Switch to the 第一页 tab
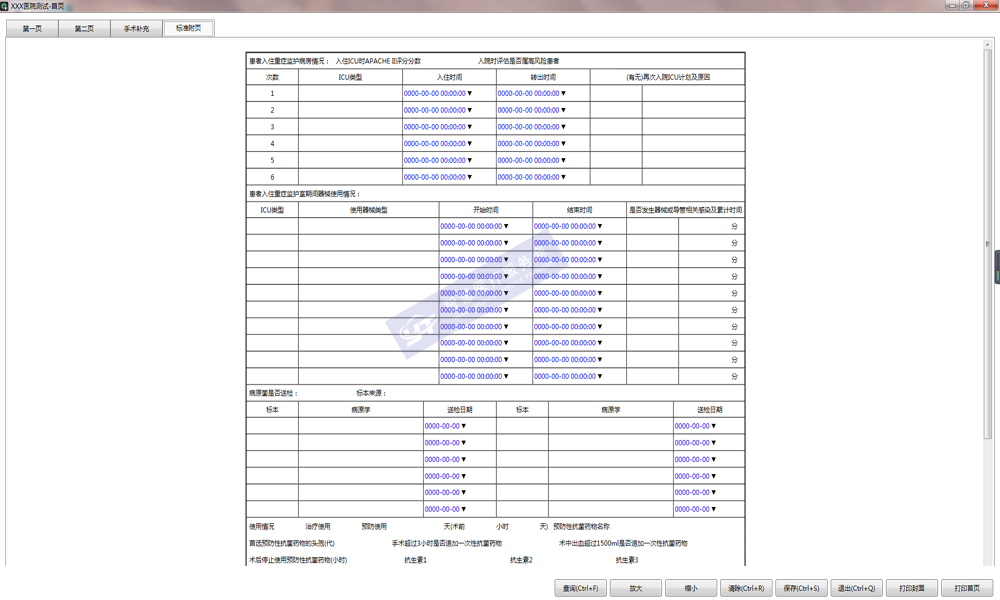The height and width of the screenshot is (600, 1000). pyautogui.click(x=32, y=29)
